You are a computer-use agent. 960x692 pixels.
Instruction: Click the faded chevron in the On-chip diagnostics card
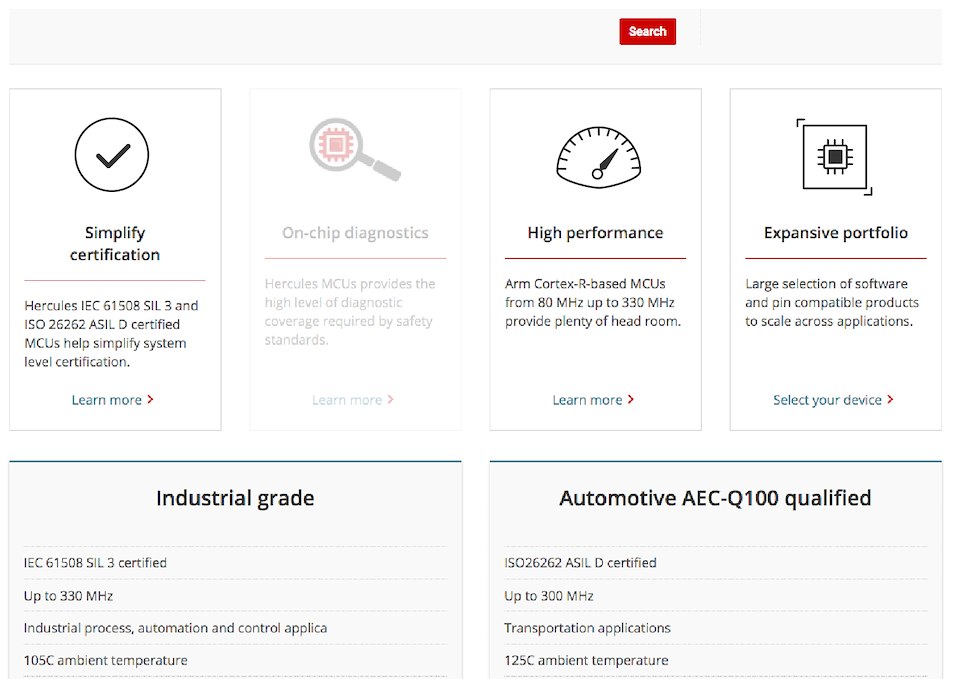coord(390,400)
